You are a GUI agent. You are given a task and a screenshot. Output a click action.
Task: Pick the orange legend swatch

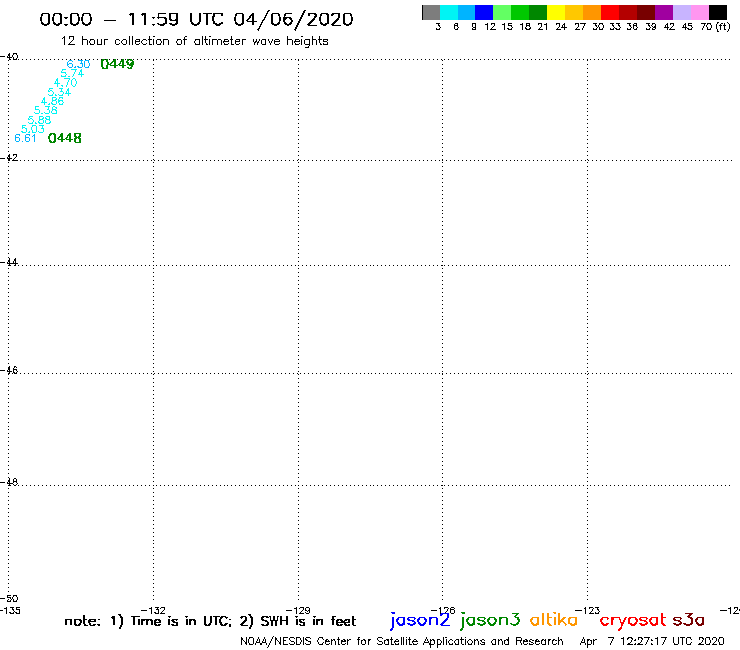(x=592, y=12)
